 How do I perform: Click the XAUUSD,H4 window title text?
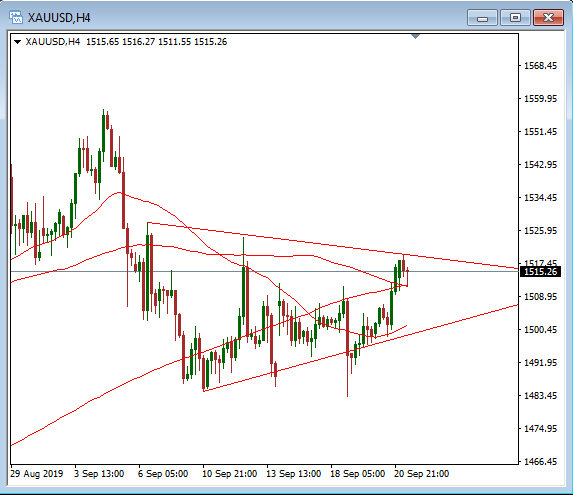coord(59,18)
